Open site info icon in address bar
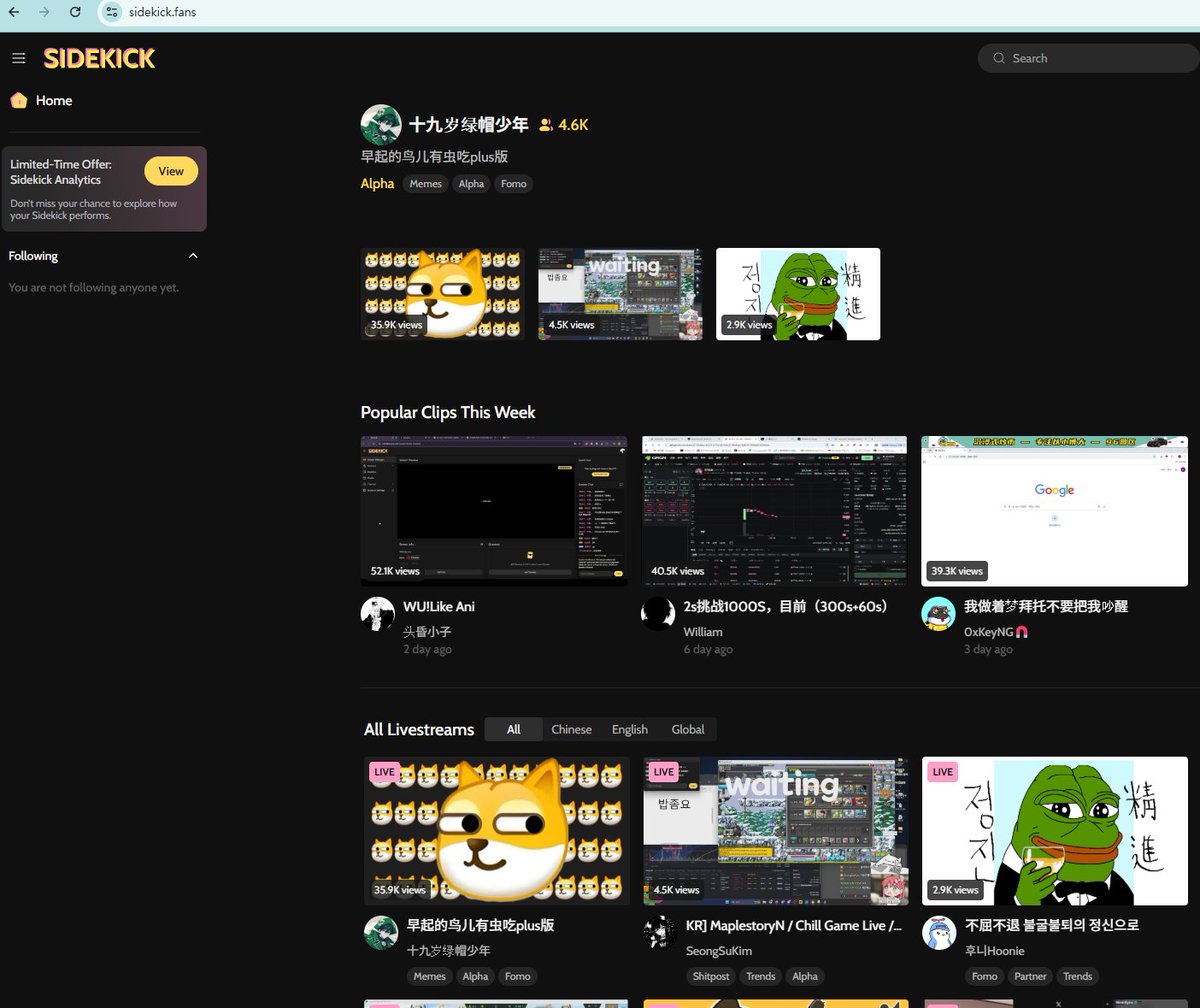This screenshot has width=1200, height=1008. tap(111, 12)
